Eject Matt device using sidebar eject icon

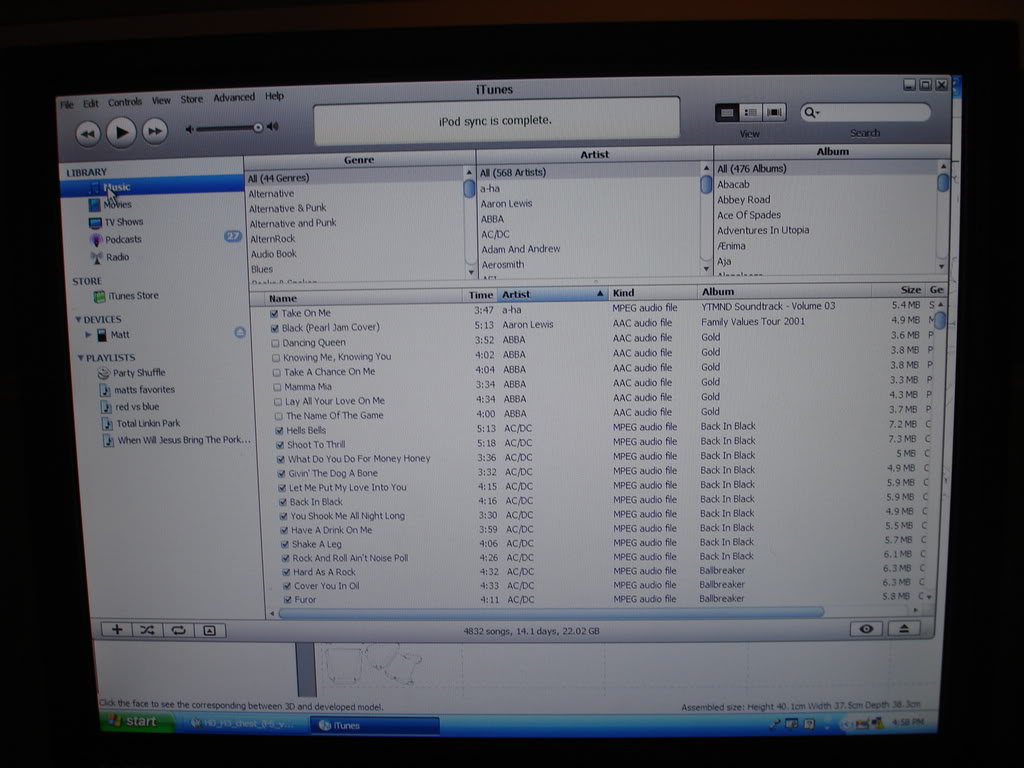coord(240,332)
